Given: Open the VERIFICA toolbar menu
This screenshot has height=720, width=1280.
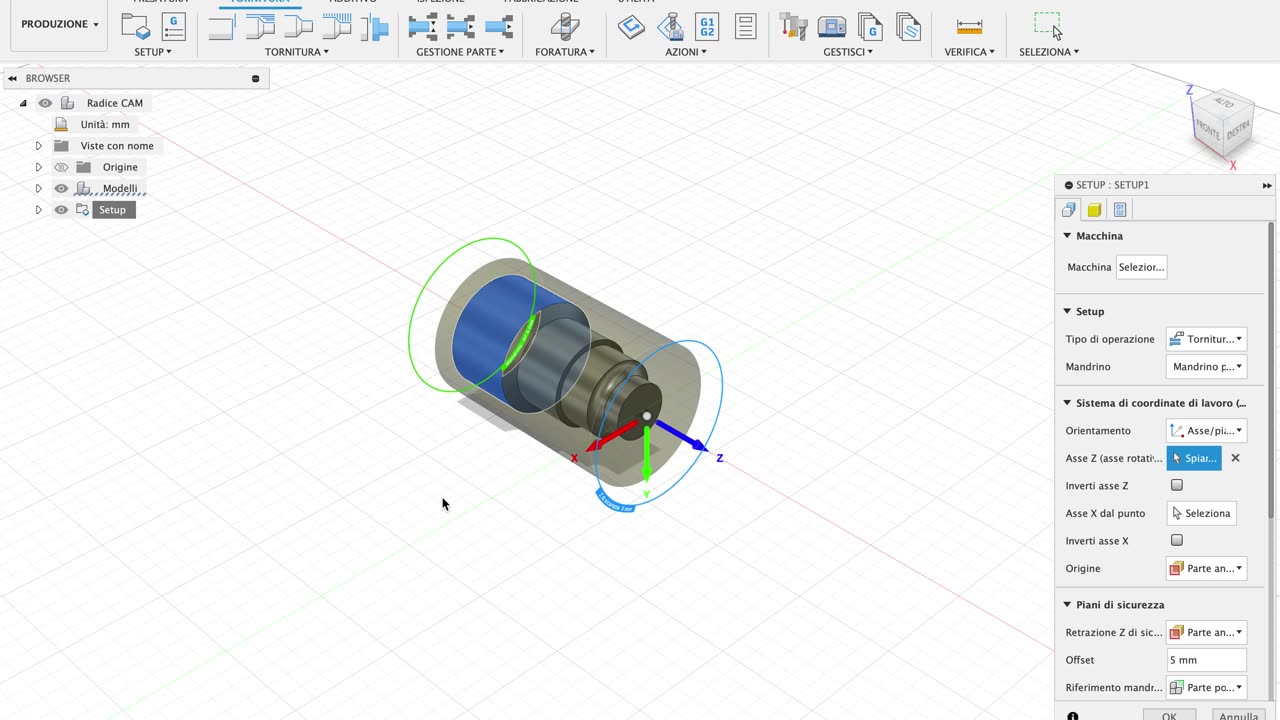Looking at the screenshot, I should 969,52.
